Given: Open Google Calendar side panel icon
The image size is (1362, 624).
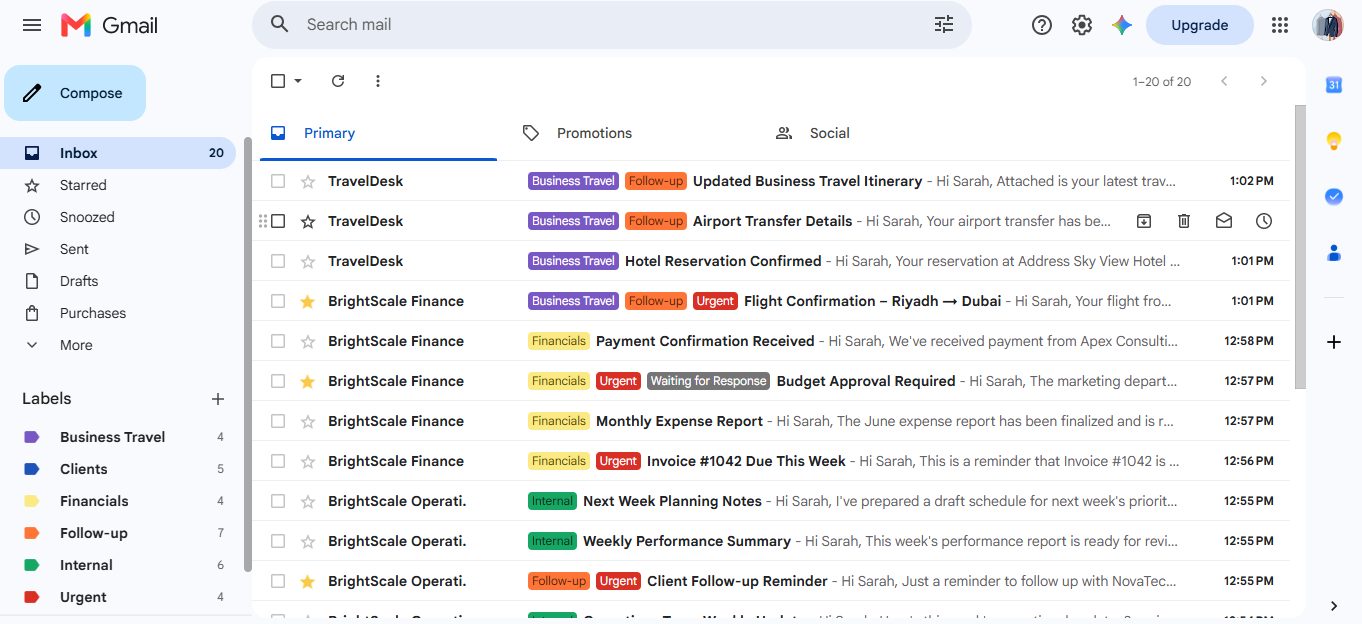Looking at the screenshot, I should point(1334,85).
